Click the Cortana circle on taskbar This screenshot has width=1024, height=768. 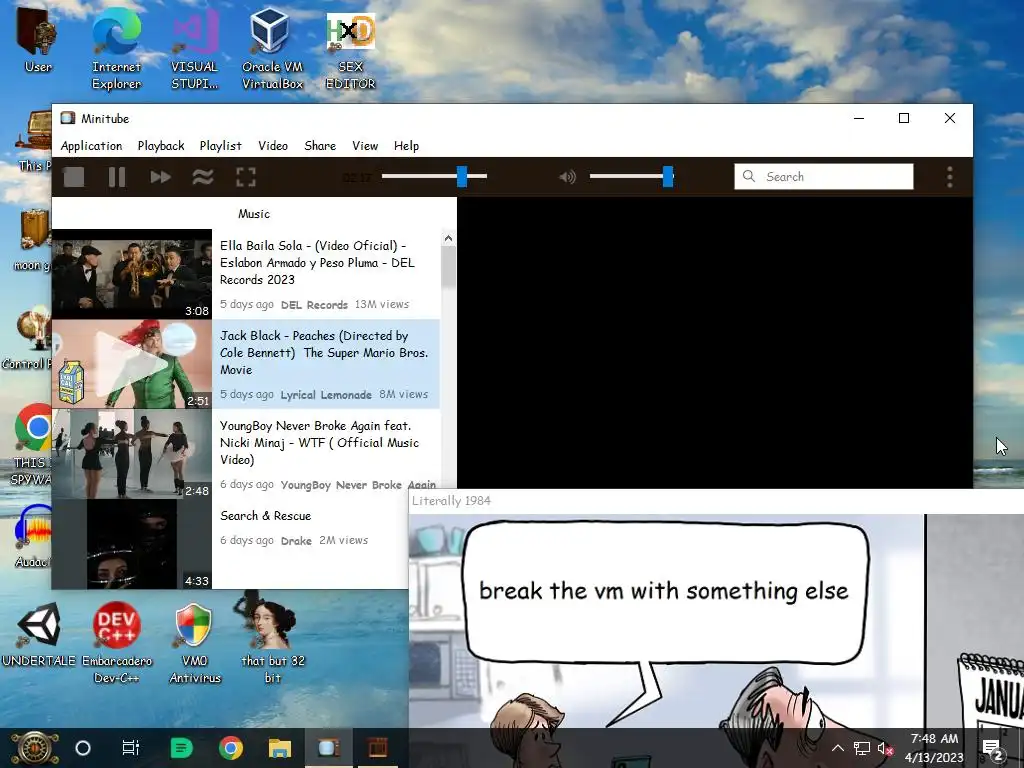83,748
